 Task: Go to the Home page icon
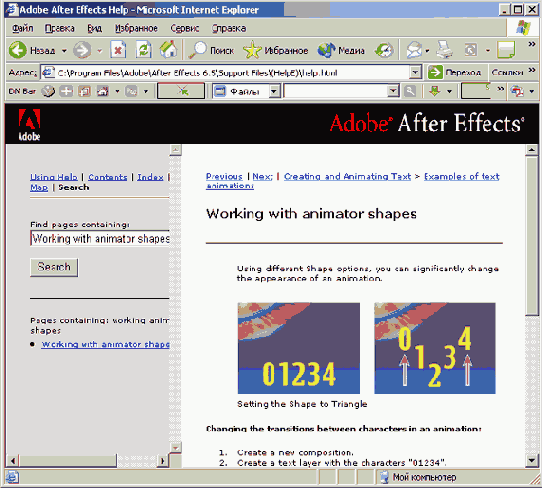click(168, 50)
